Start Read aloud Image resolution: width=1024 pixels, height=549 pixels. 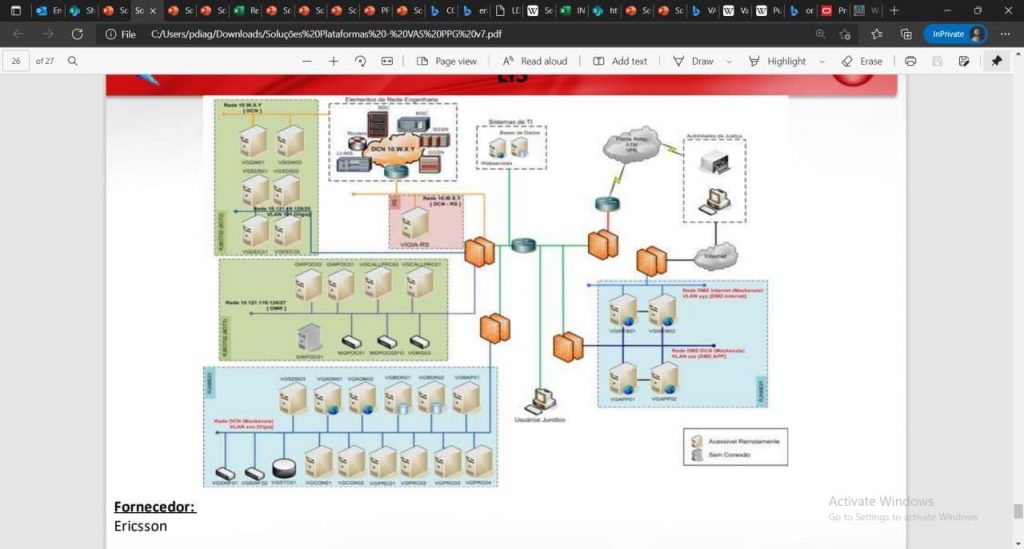tap(535, 61)
